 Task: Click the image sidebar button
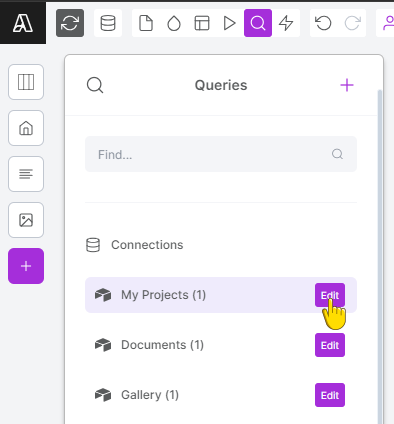click(26, 220)
